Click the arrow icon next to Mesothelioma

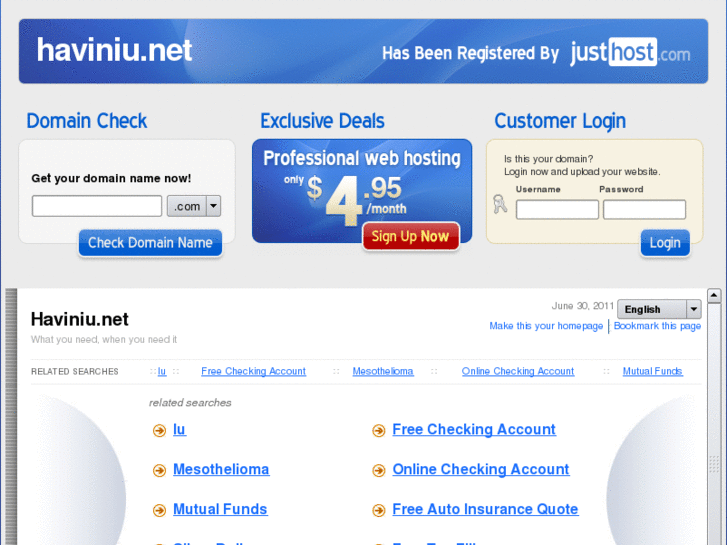tap(159, 470)
